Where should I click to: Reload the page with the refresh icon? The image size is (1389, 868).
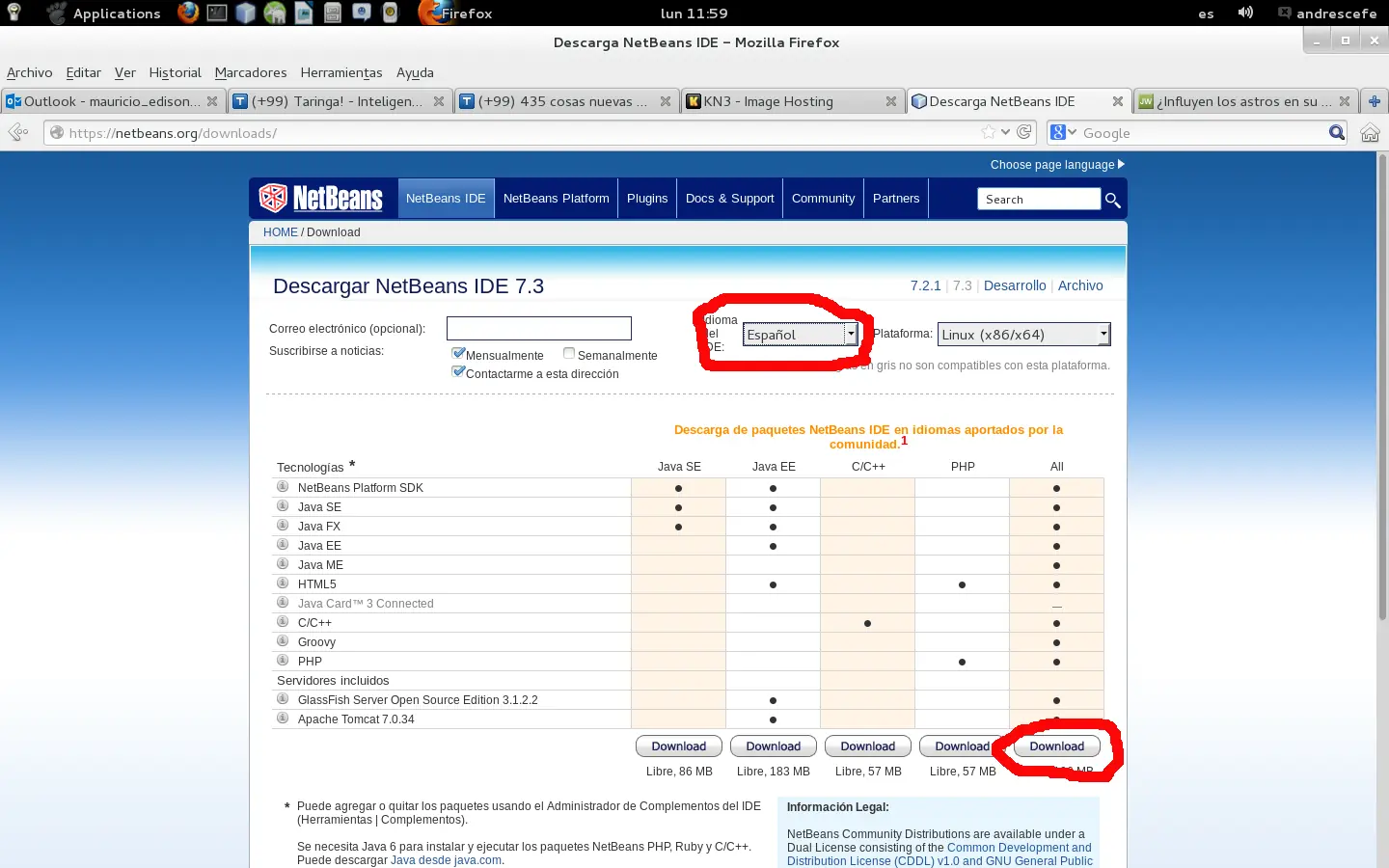[1024, 132]
